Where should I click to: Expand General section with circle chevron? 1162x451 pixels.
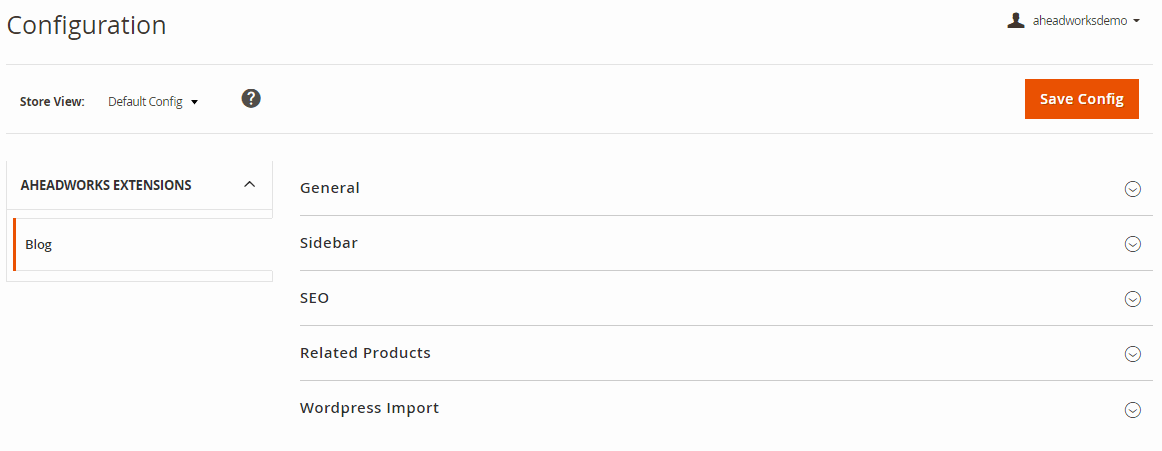coord(1132,189)
